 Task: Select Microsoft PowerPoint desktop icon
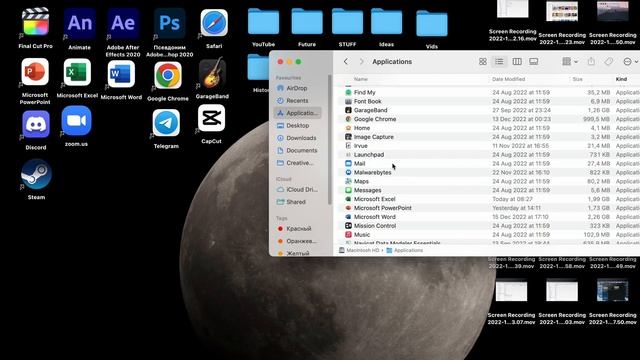tap(35, 72)
